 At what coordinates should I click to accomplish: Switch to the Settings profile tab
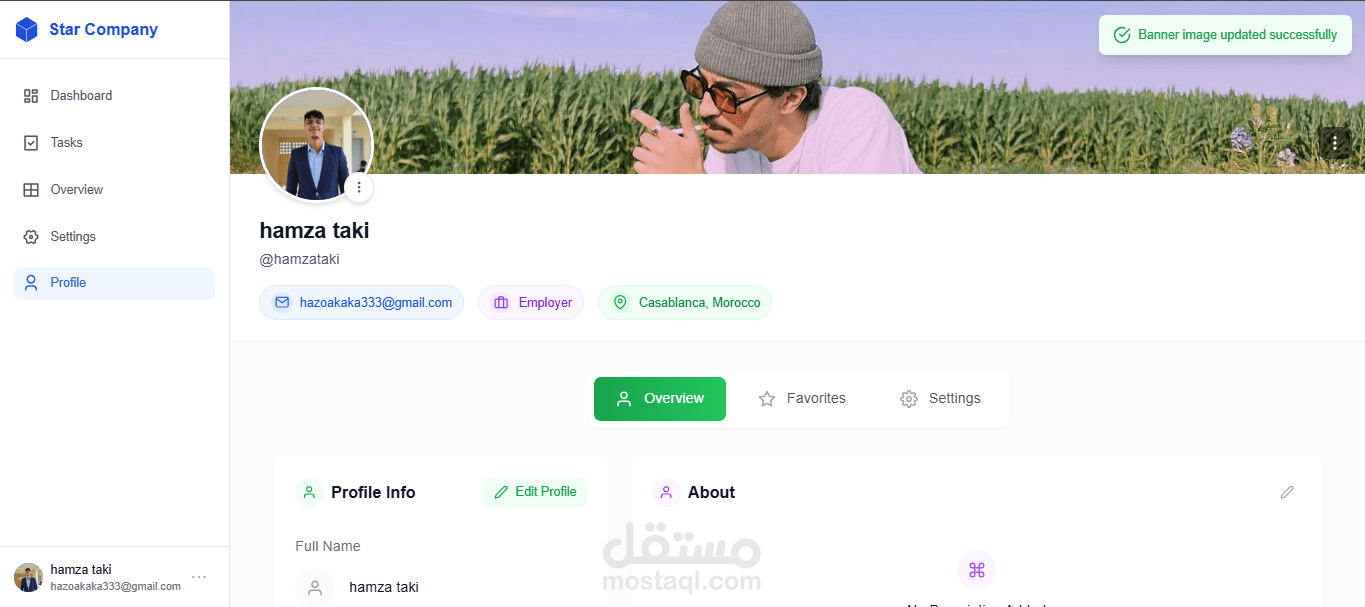940,399
